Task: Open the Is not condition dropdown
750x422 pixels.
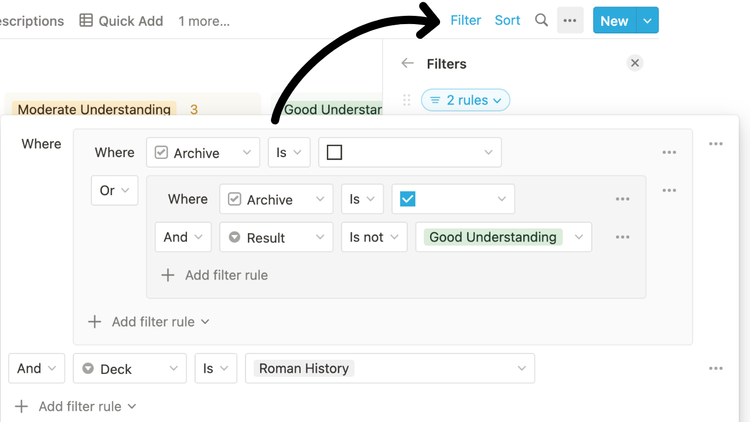Action: coord(374,237)
